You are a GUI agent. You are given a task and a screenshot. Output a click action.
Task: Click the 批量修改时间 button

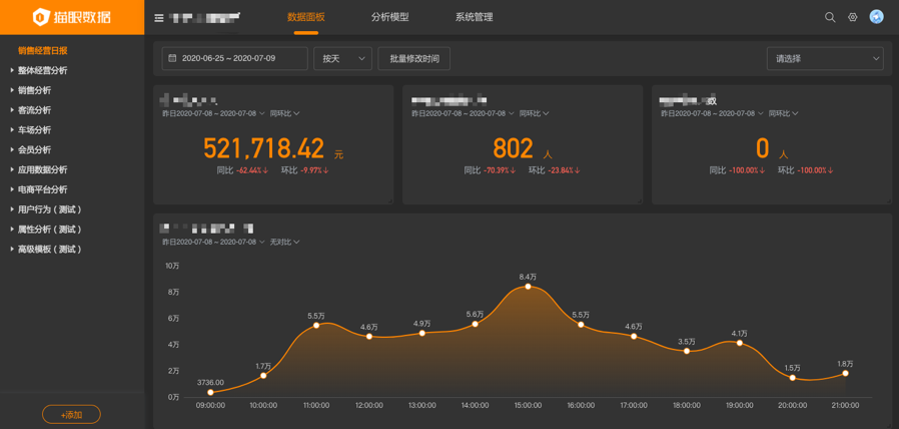pos(414,59)
